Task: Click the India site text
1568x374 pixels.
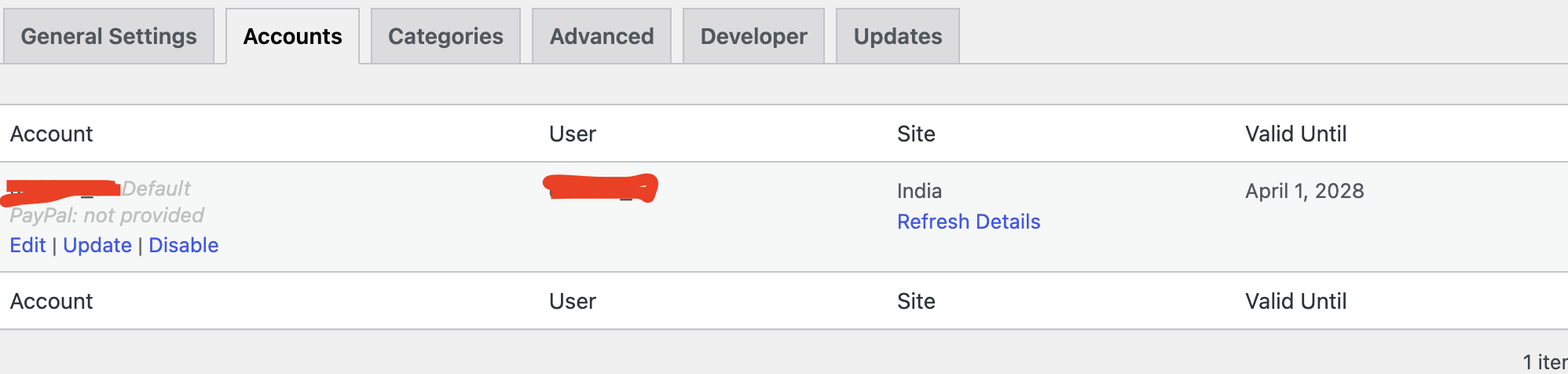Action: click(x=919, y=191)
